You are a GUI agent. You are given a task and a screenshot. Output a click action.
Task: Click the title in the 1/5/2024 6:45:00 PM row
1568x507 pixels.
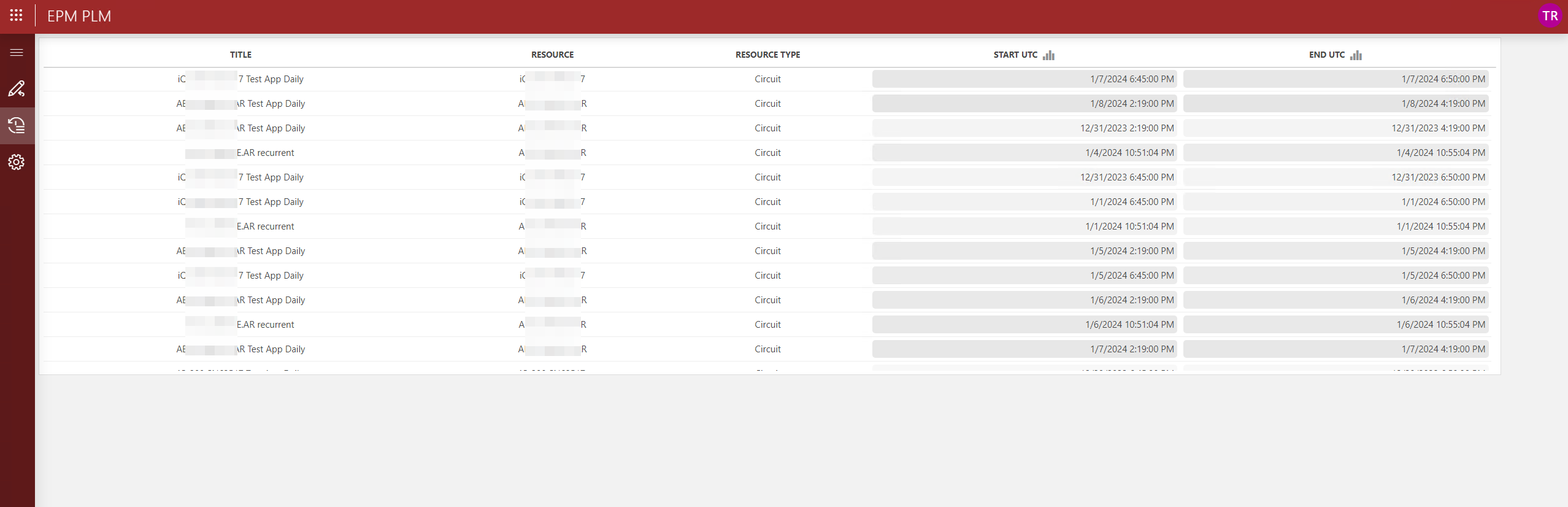tap(240, 276)
